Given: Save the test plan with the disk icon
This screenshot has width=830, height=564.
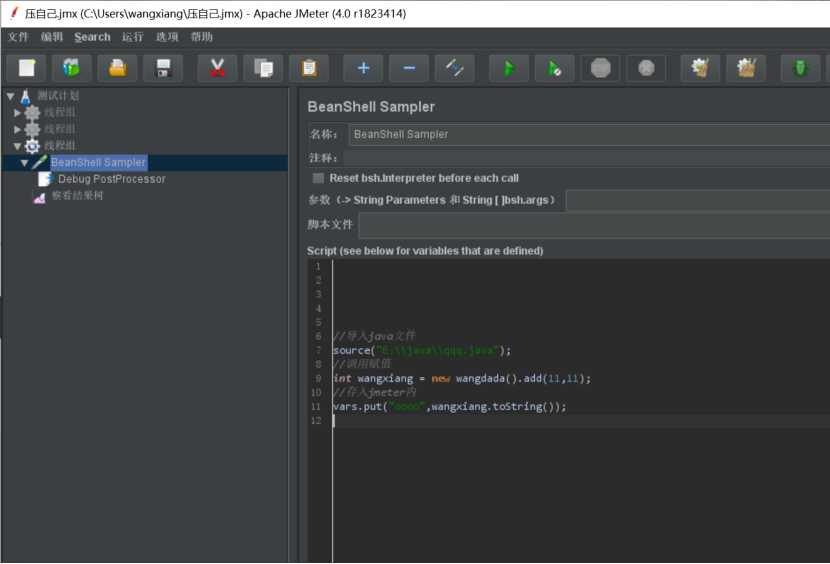Looking at the screenshot, I should pos(163,68).
